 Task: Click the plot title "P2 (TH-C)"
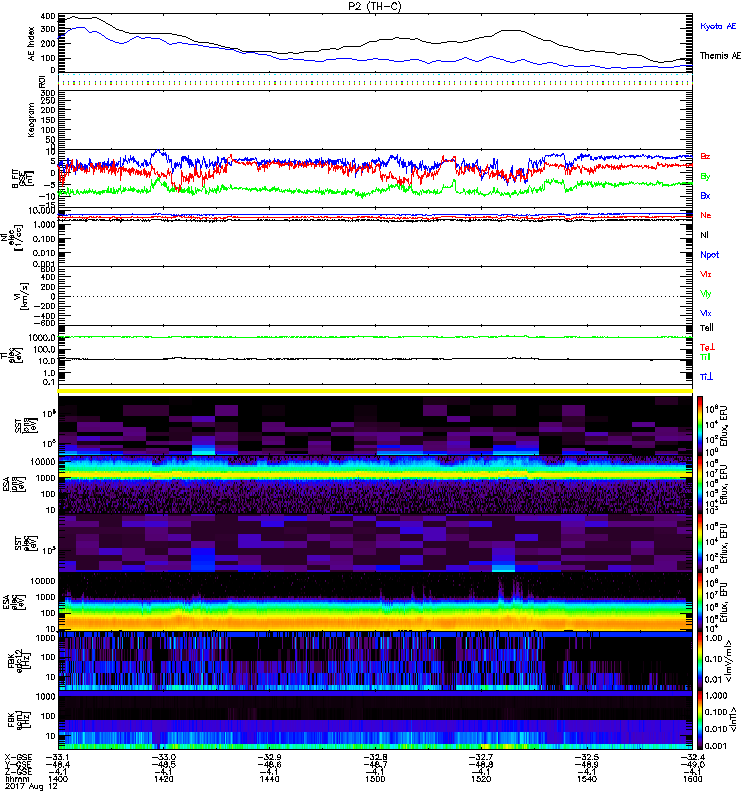pos(375,6)
